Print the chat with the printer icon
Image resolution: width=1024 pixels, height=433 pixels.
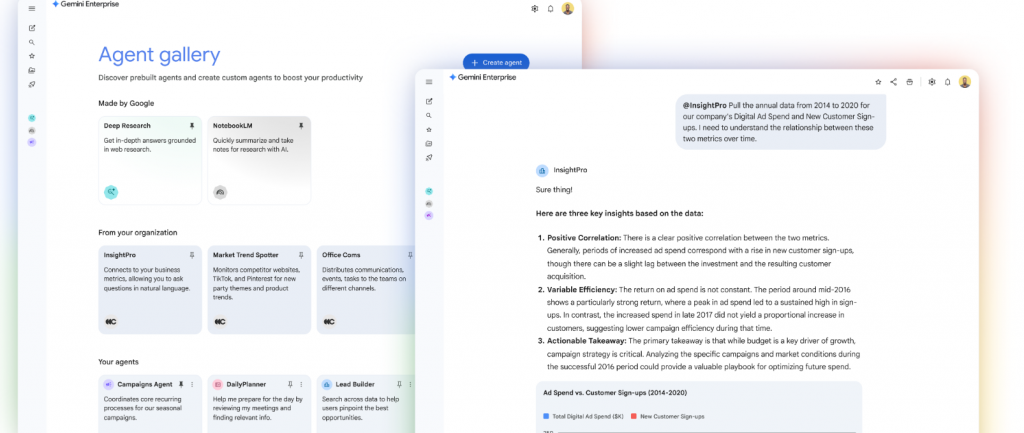(910, 82)
